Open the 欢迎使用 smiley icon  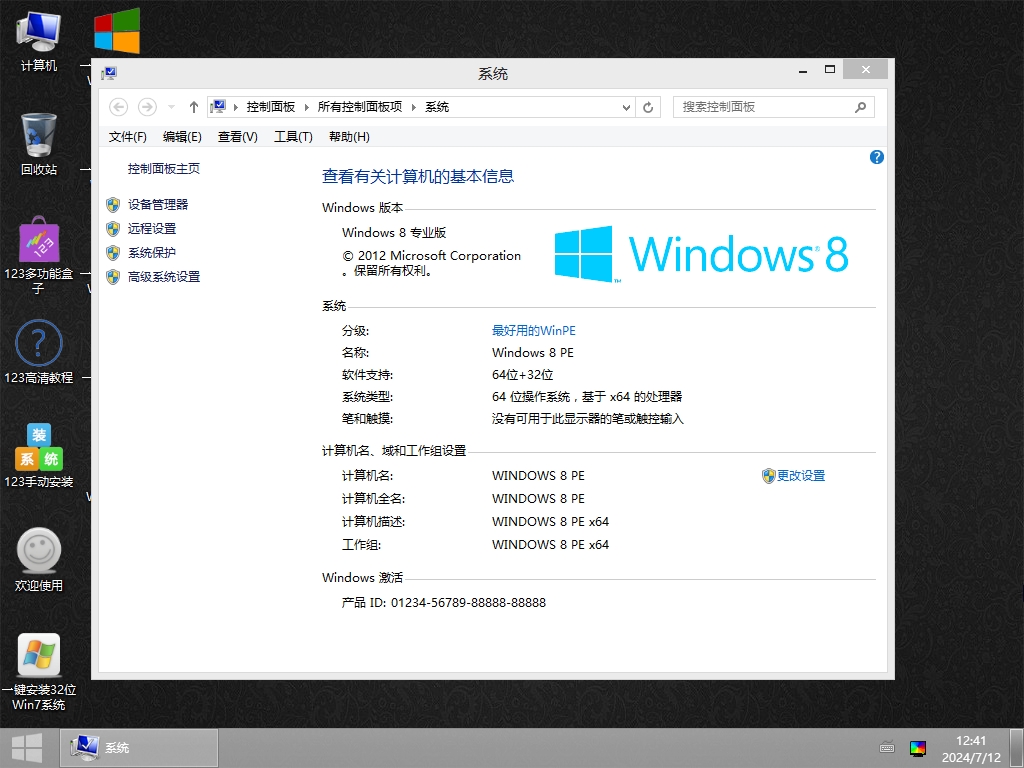pos(39,560)
